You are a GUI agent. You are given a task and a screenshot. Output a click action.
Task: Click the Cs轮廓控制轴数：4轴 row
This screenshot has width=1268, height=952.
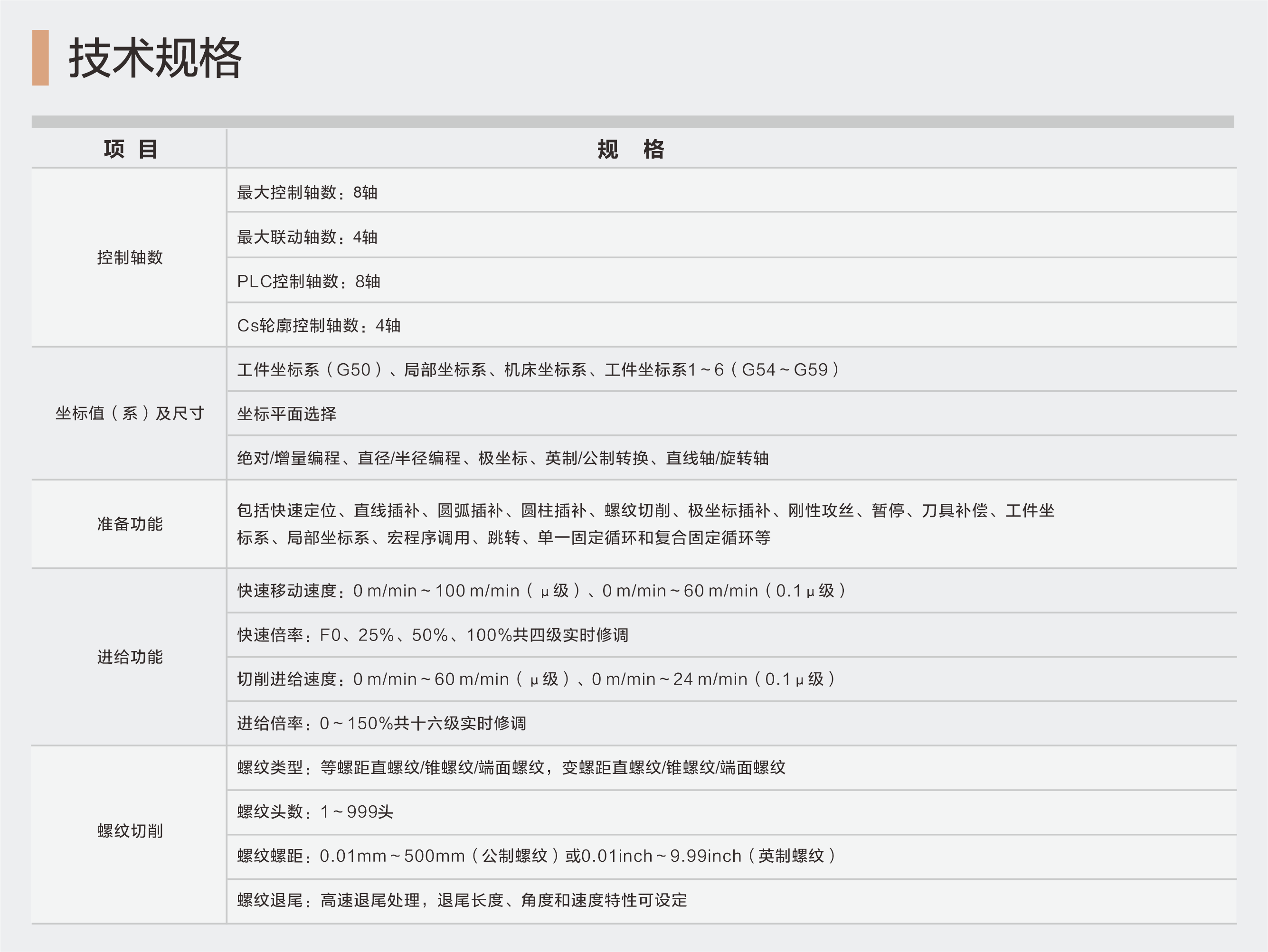click(x=319, y=326)
